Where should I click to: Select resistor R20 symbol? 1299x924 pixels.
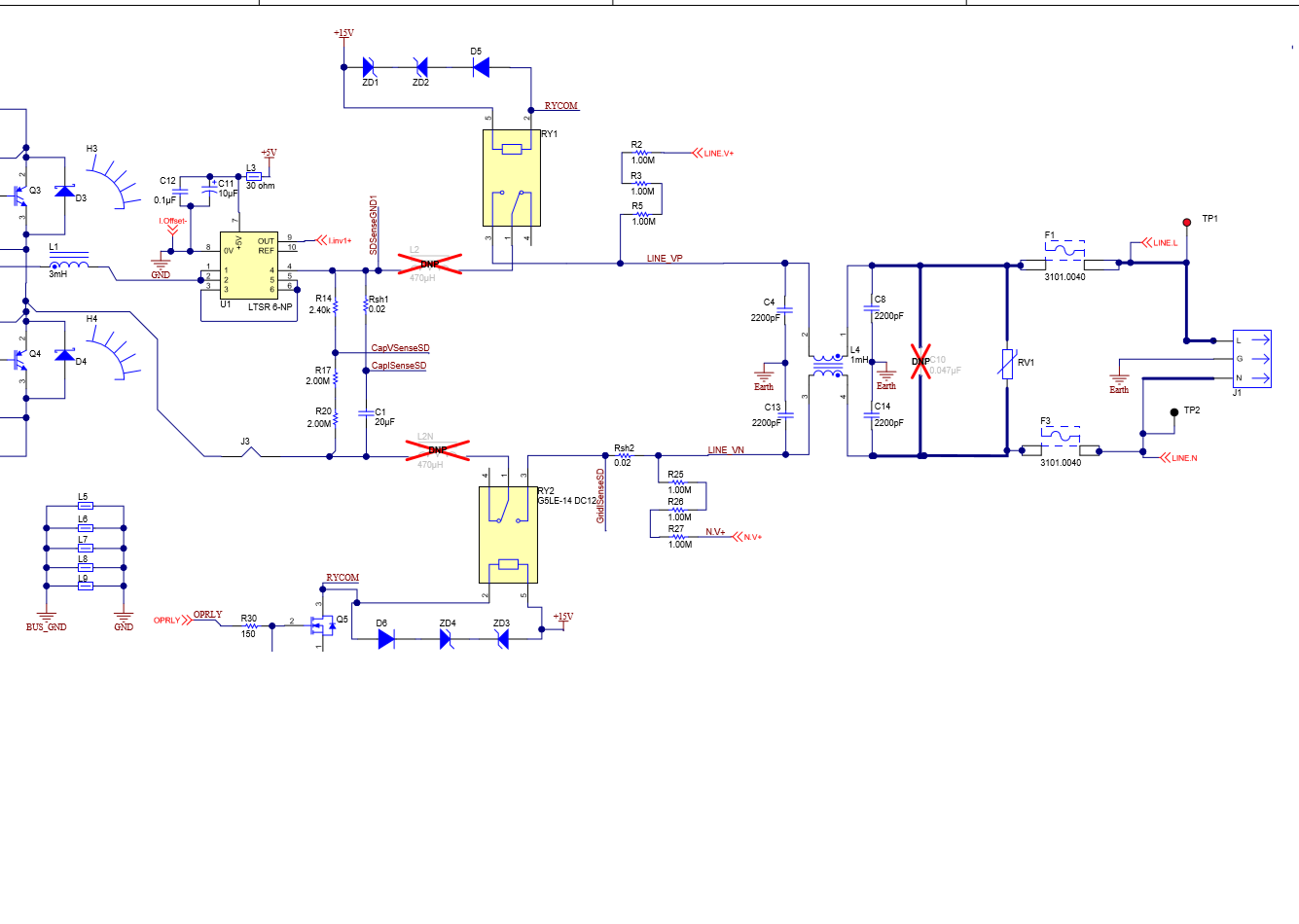335,418
